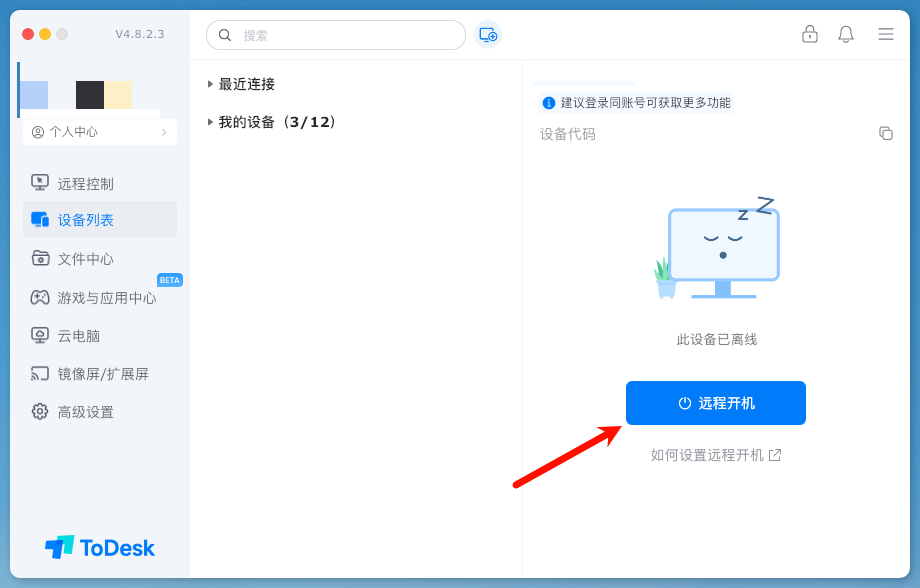
Task: Open the lock screen icon in top bar
Action: point(810,34)
